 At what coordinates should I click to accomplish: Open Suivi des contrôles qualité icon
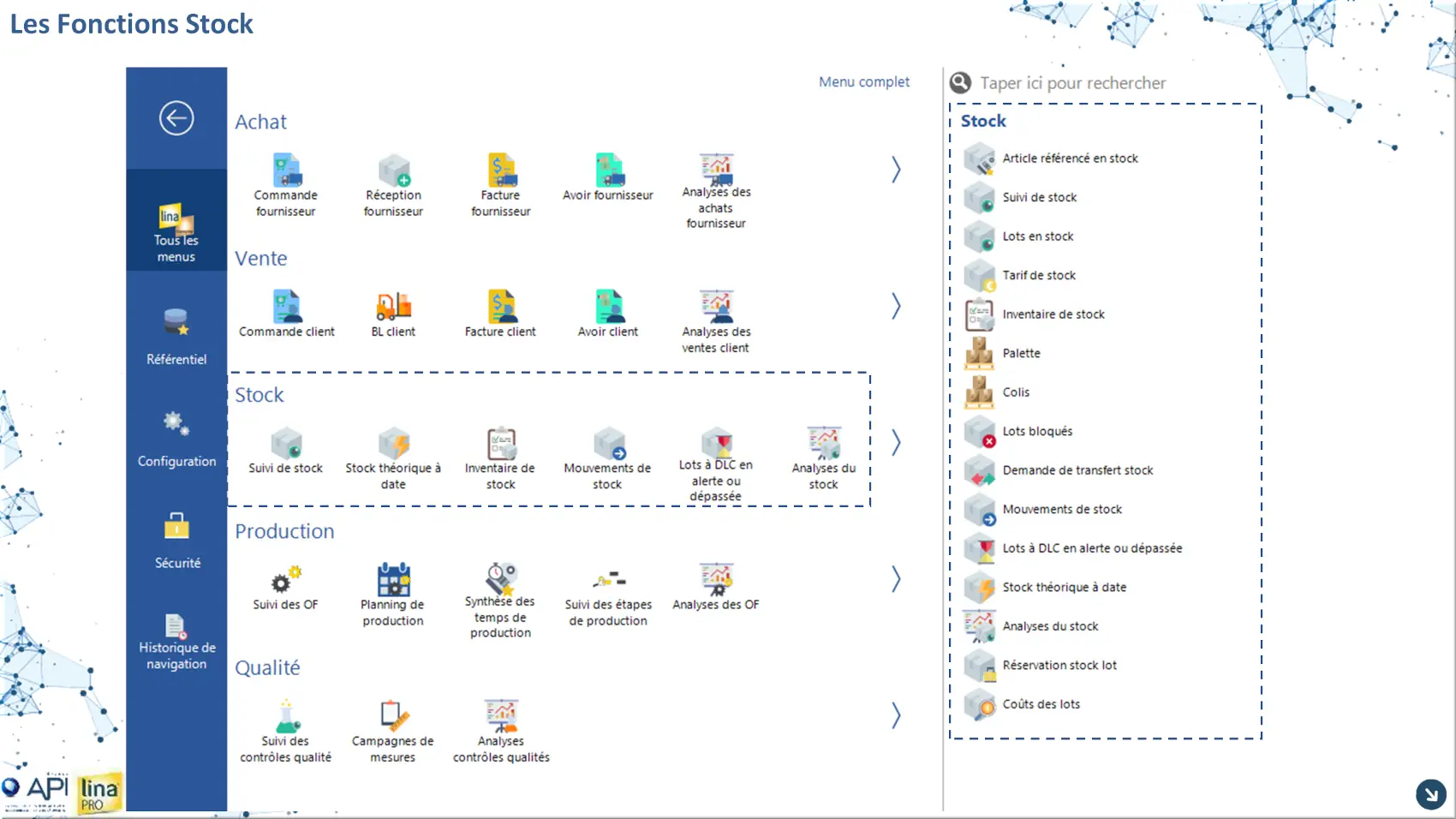click(x=286, y=716)
